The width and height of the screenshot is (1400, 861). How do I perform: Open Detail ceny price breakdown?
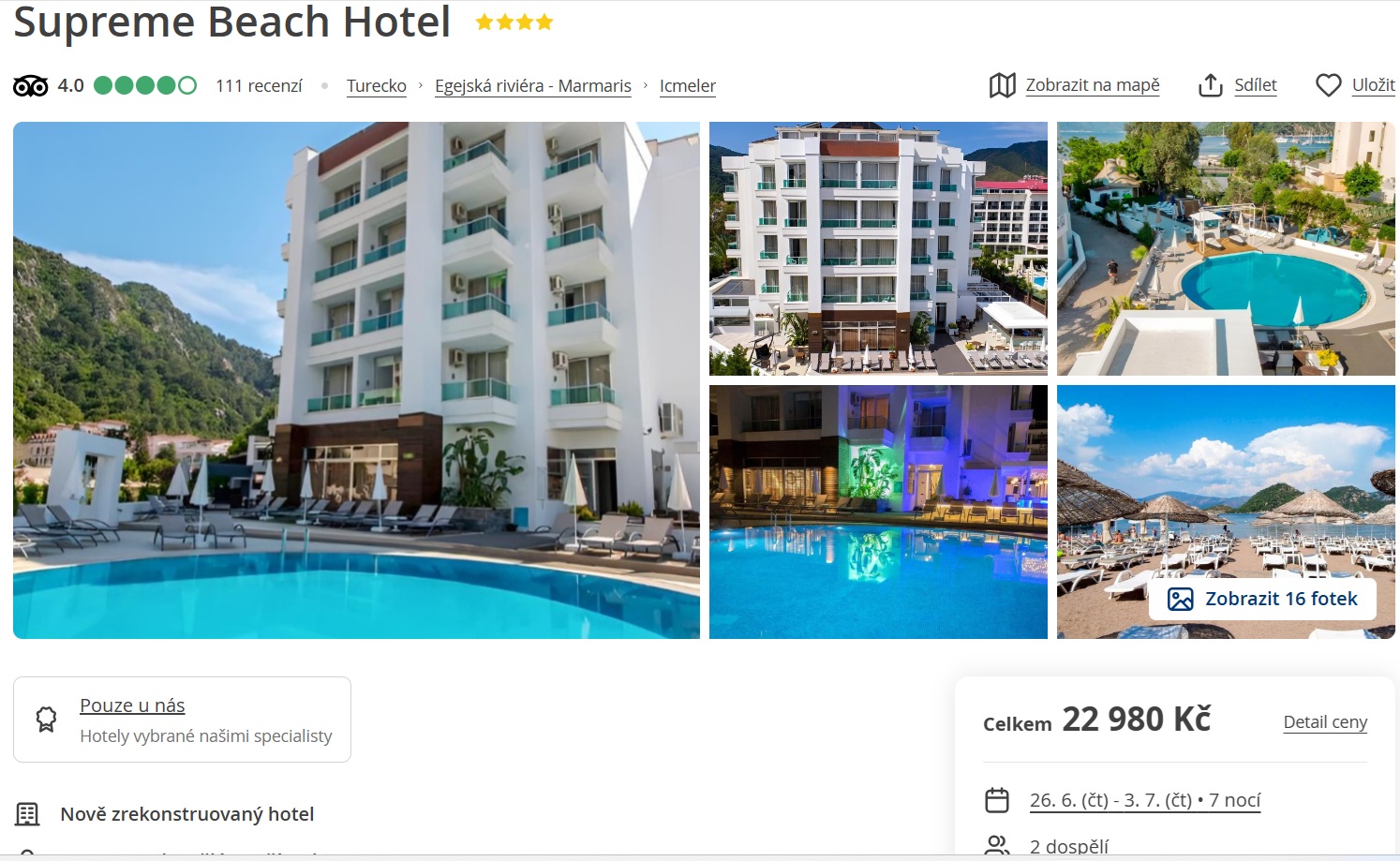(x=1325, y=722)
